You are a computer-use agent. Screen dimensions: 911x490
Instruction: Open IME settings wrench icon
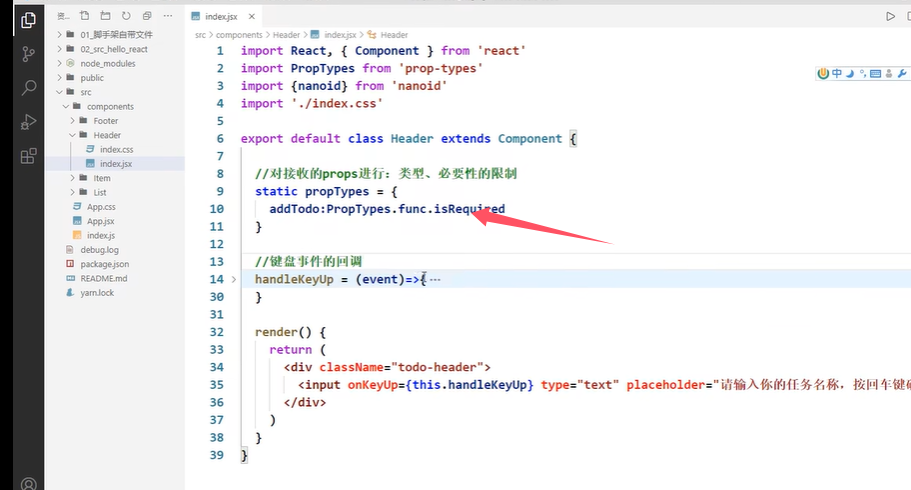[902, 73]
